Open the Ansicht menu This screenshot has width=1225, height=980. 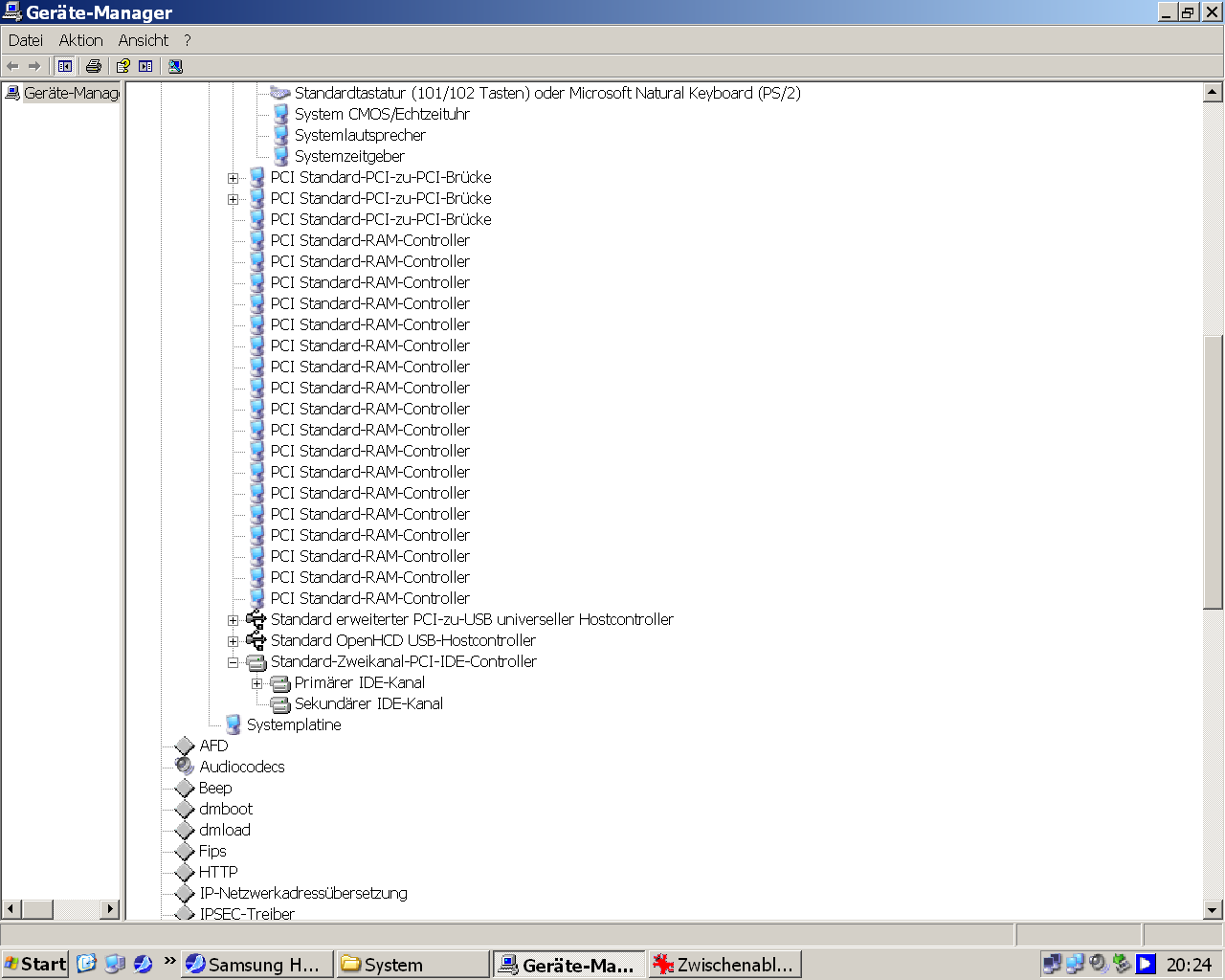pyautogui.click(x=143, y=40)
